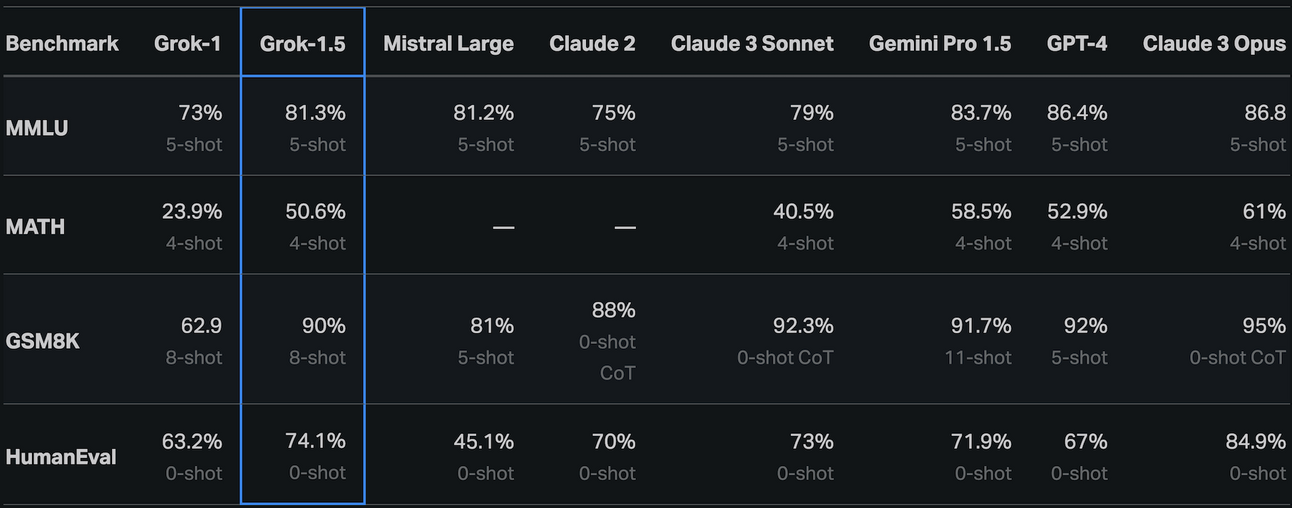
Task: Click the Gemini Pro 1.5 header
Action: click(940, 43)
